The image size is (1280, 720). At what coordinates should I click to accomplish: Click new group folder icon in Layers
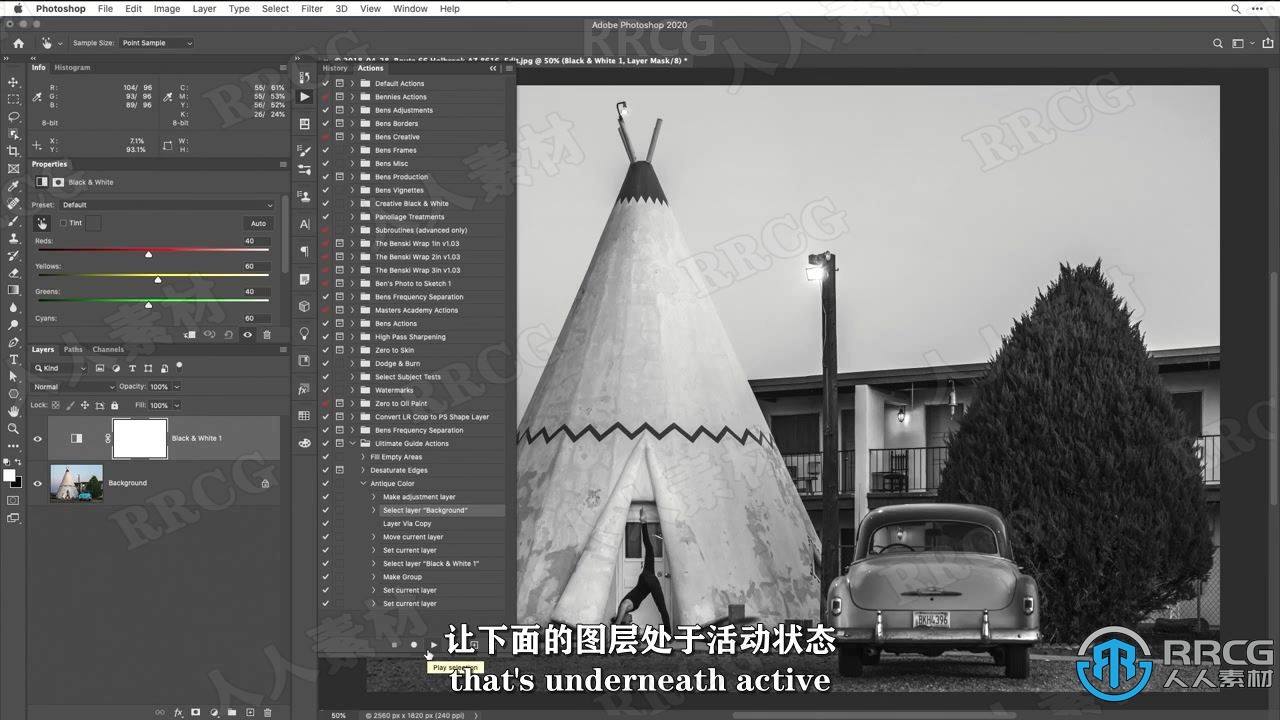tap(231, 712)
